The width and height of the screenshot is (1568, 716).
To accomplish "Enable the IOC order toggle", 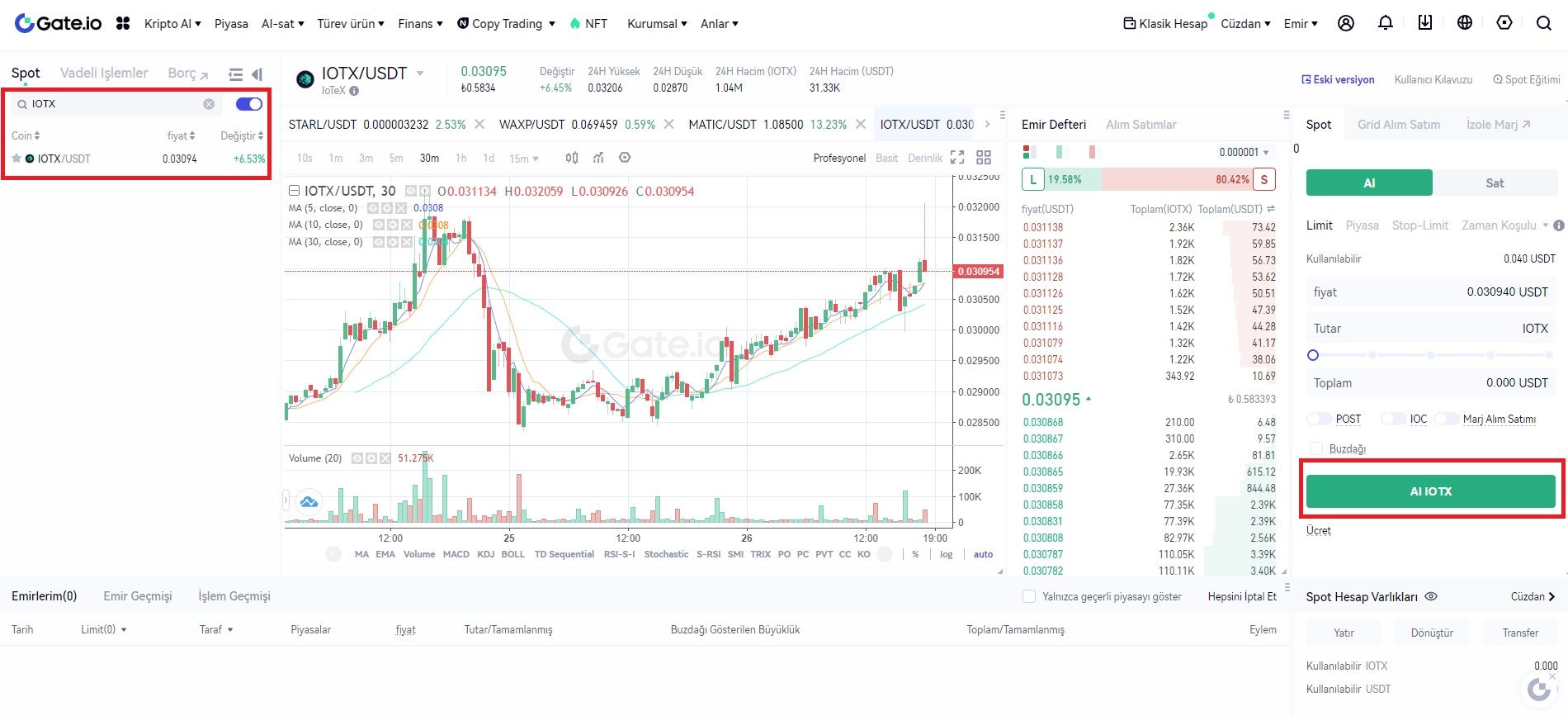I will [x=1393, y=420].
